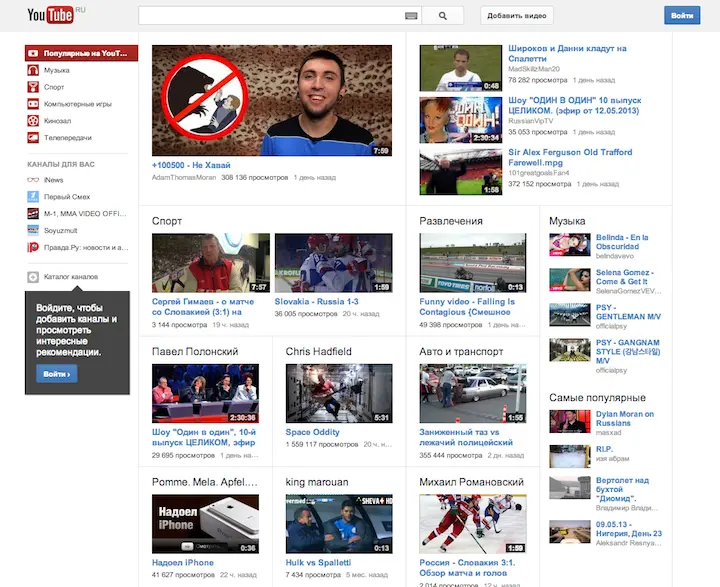Click the YouTube logo
This screenshot has width=720, height=587.
click(51, 15)
